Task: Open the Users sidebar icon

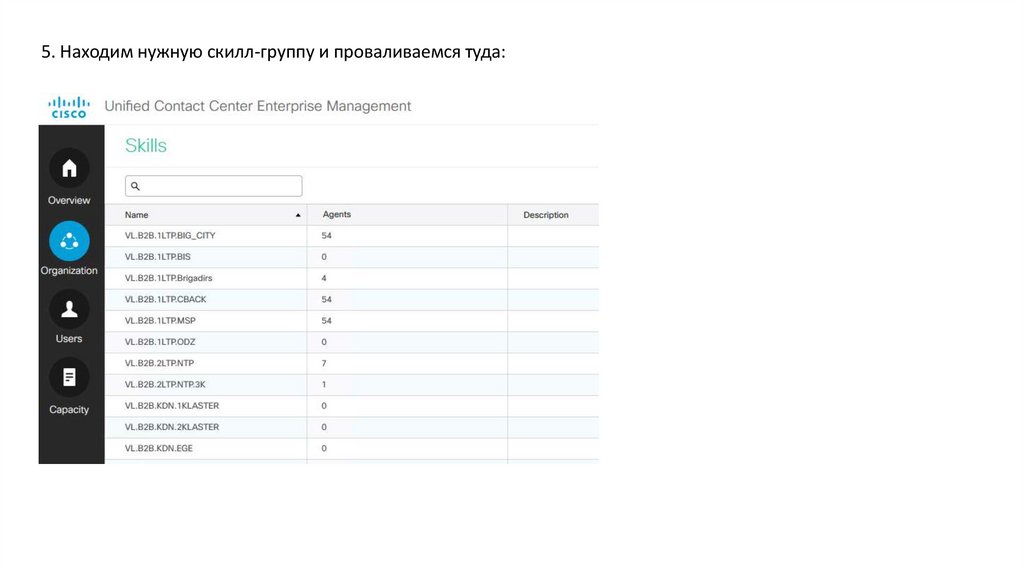Action: [x=69, y=309]
